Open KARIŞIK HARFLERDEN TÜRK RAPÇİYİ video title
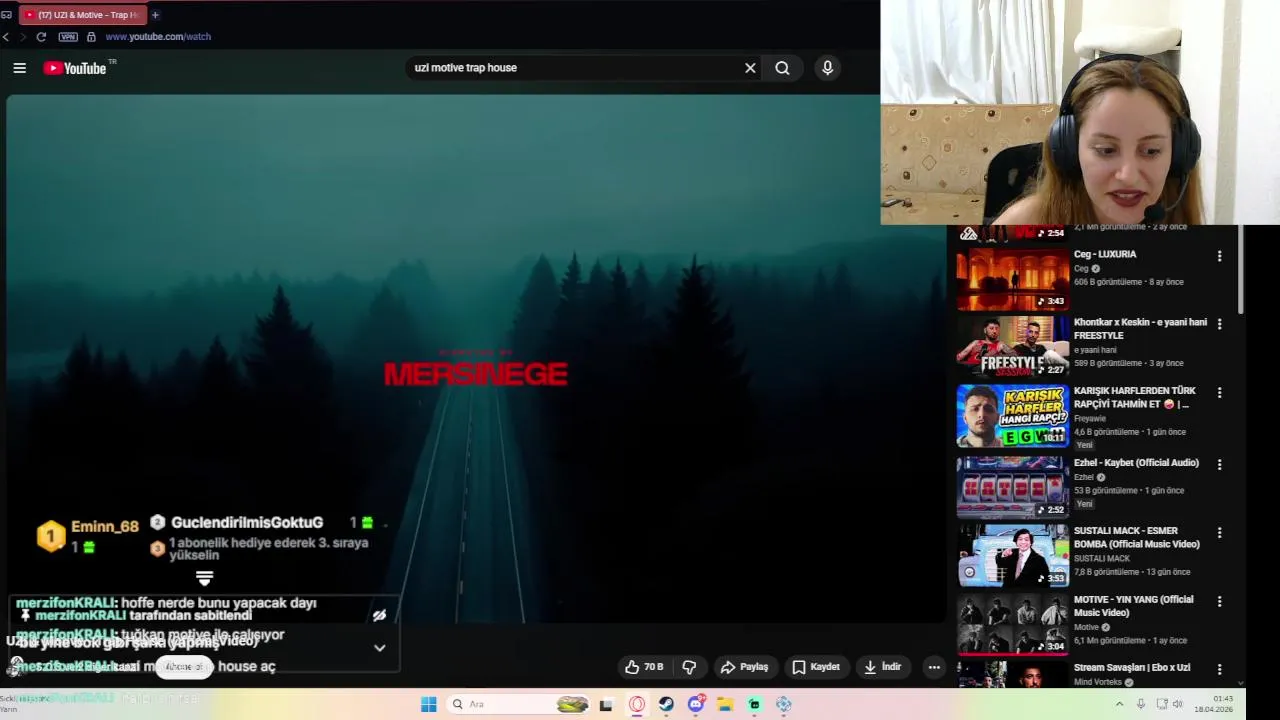The height and width of the screenshot is (720, 1280). [1134, 398]
